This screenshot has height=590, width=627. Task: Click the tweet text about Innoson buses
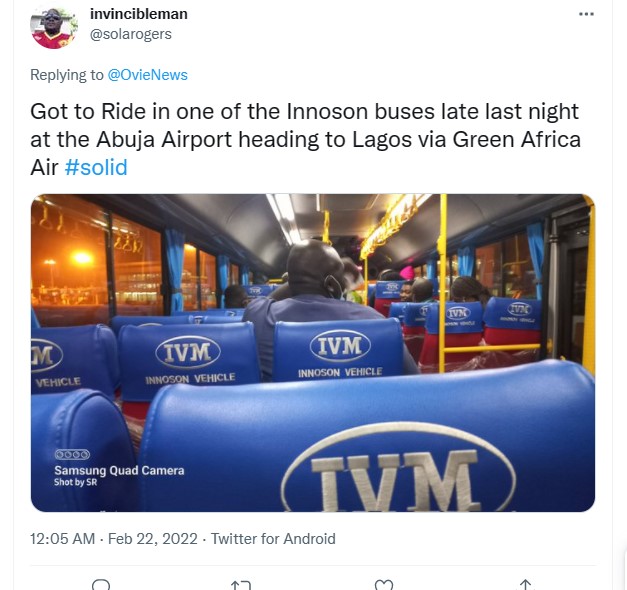click(x=306, y=139)
